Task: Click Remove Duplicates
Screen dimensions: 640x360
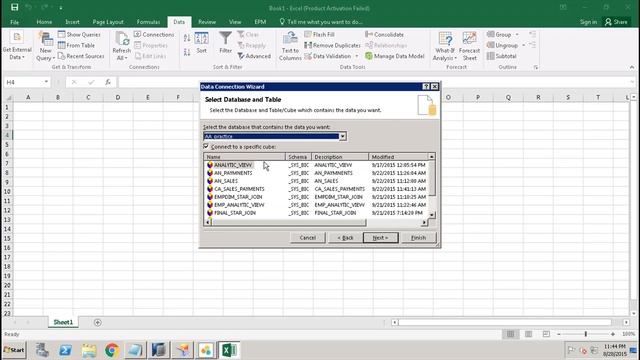Action: click(x=332, y=45)
